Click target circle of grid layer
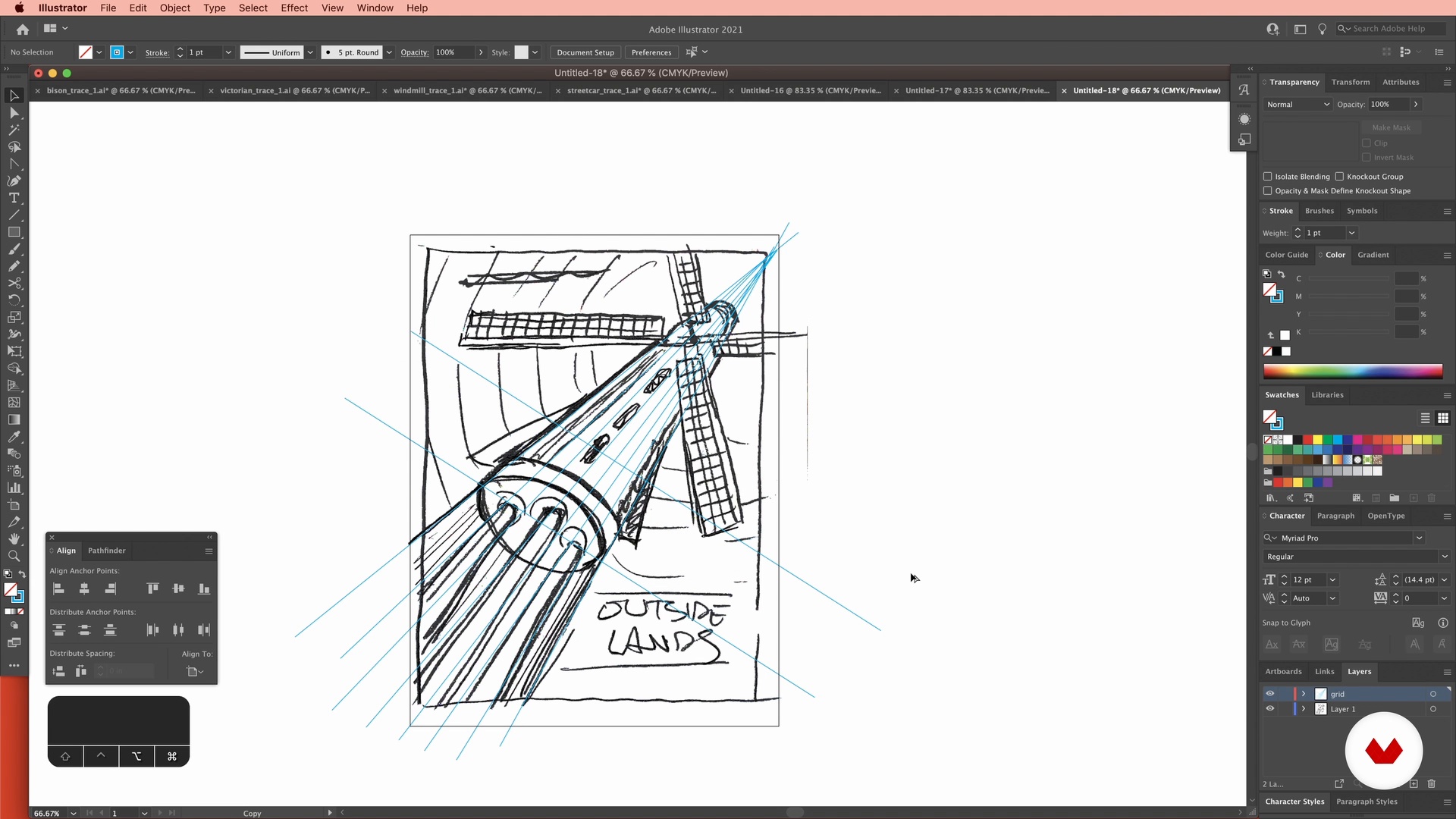1456x819 pixels. click(x=1433, y=694)
